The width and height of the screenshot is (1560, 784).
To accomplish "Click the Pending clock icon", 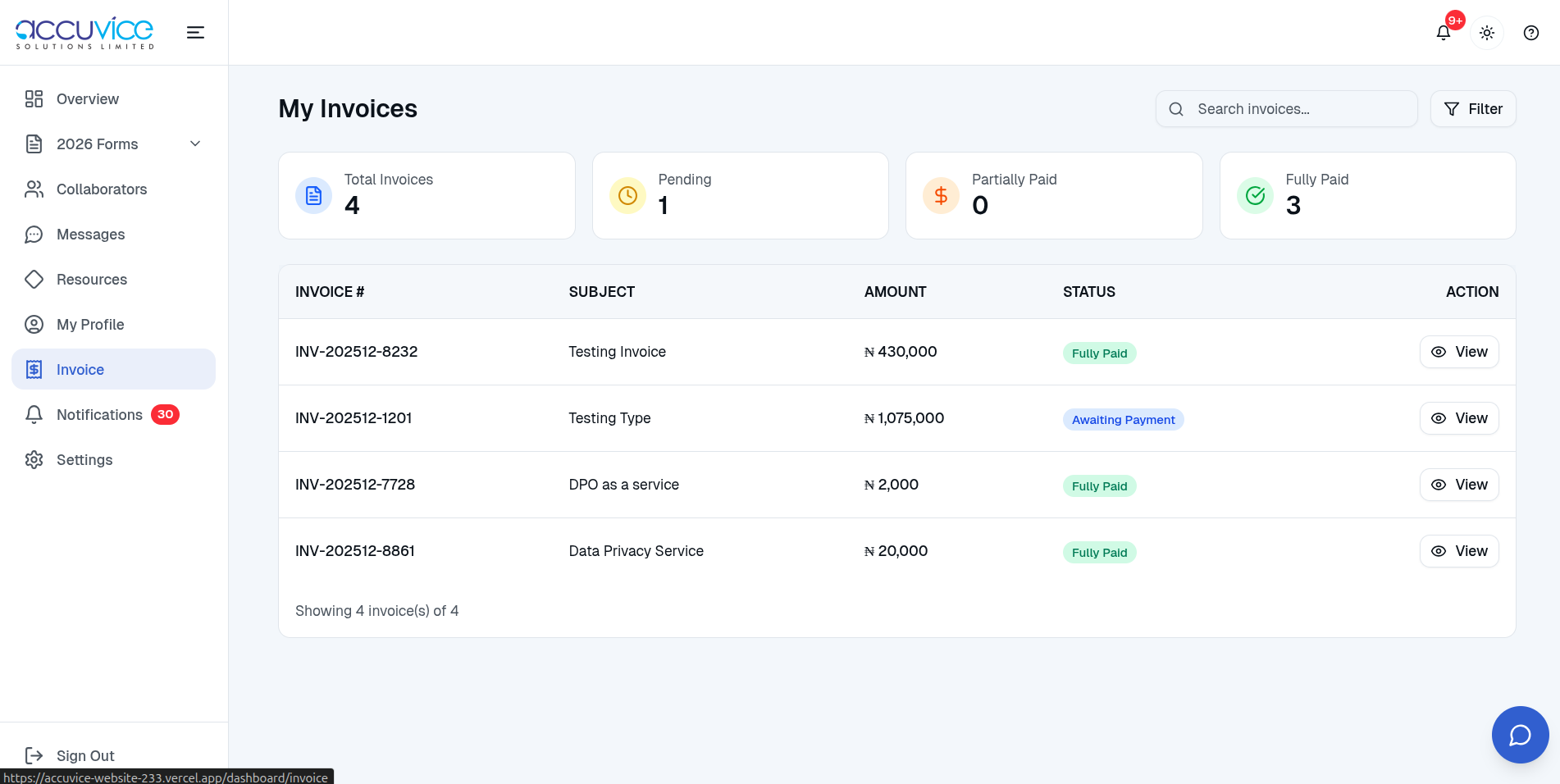I will 627,195.
